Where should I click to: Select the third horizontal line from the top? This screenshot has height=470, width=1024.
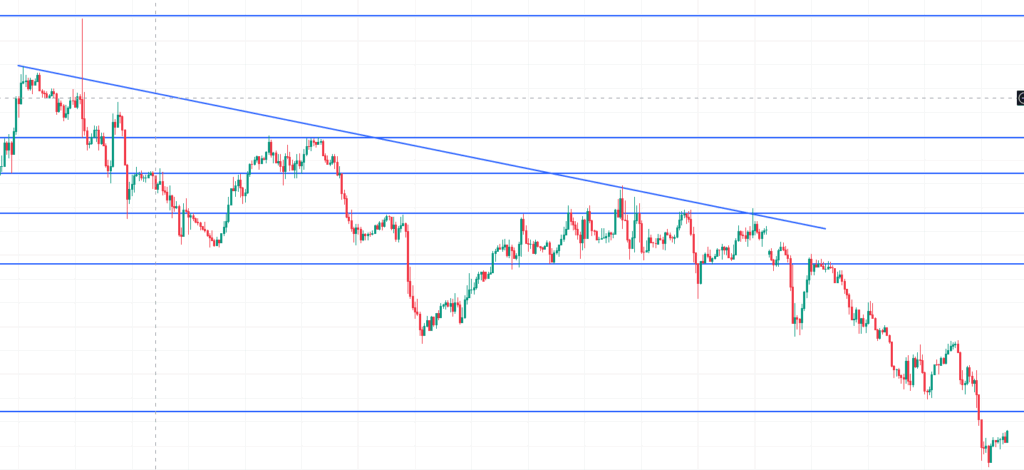[600, 173]
